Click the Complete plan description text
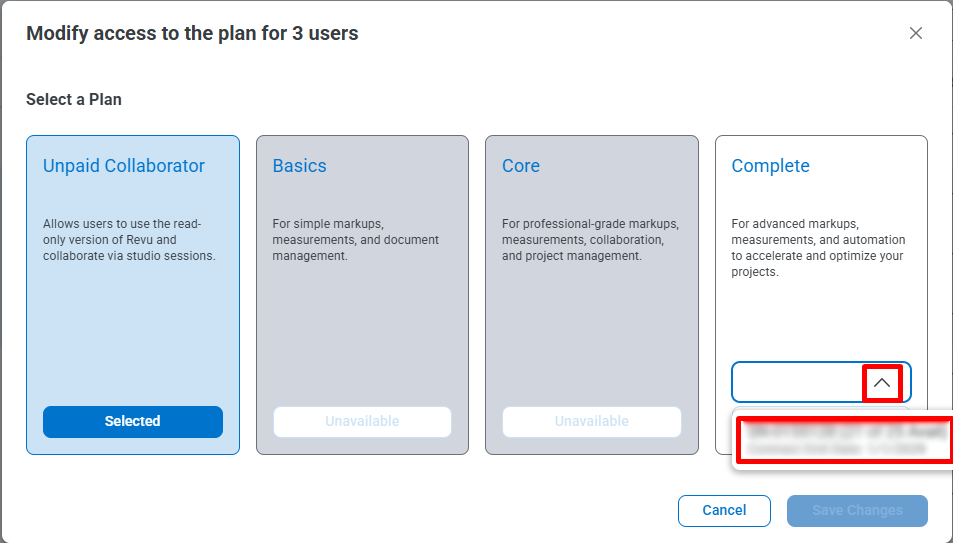The height and width of the screenshot is (543, 953). [818, 248]
